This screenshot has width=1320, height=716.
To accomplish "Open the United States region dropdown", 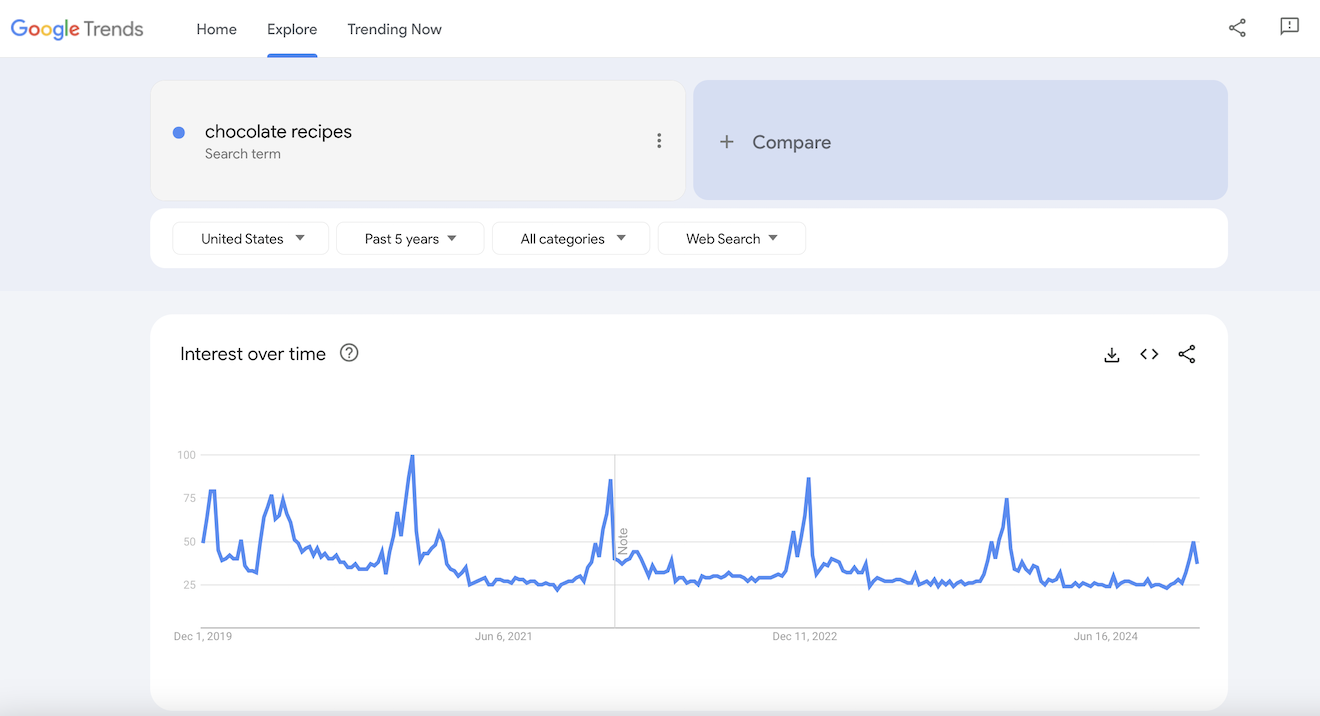I will tap(251, 238).
